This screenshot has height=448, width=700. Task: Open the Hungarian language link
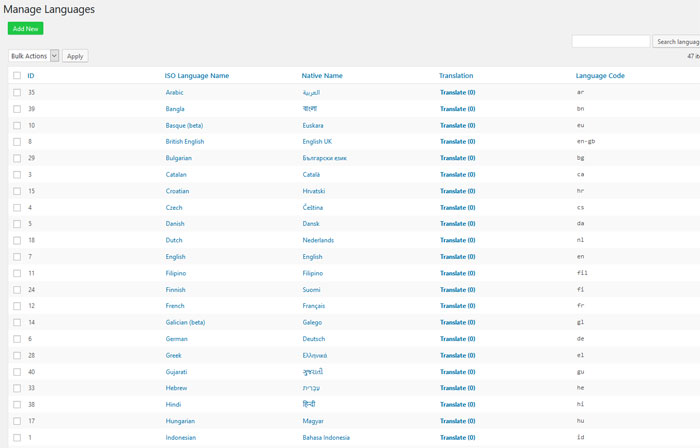[180, 421]
